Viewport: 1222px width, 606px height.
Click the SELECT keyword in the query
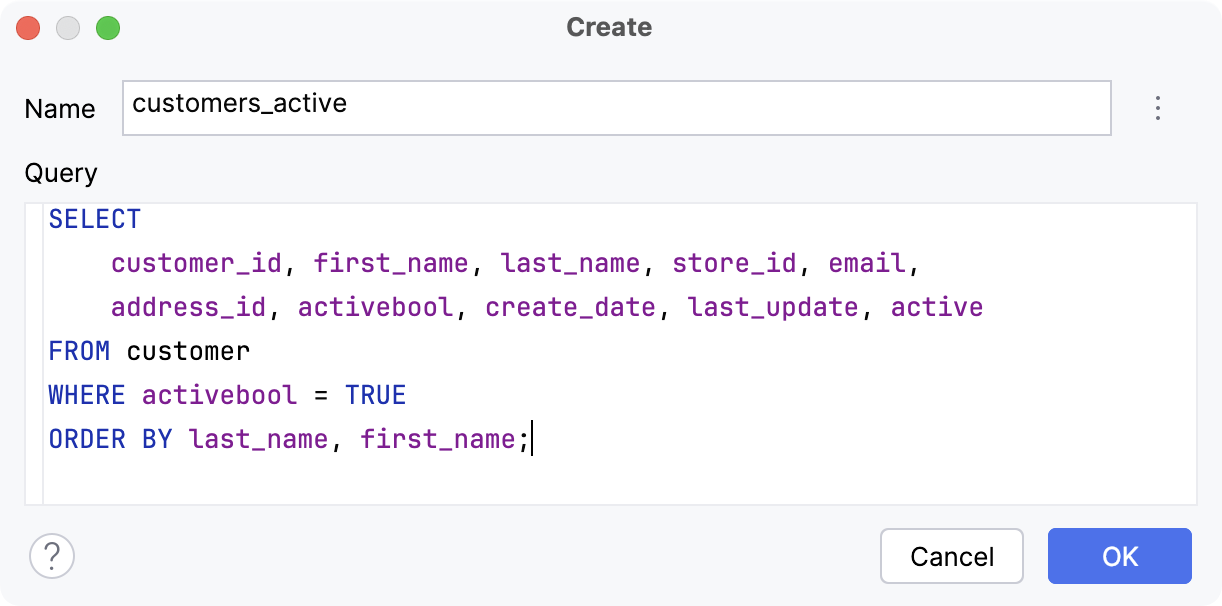click(95, 219)
